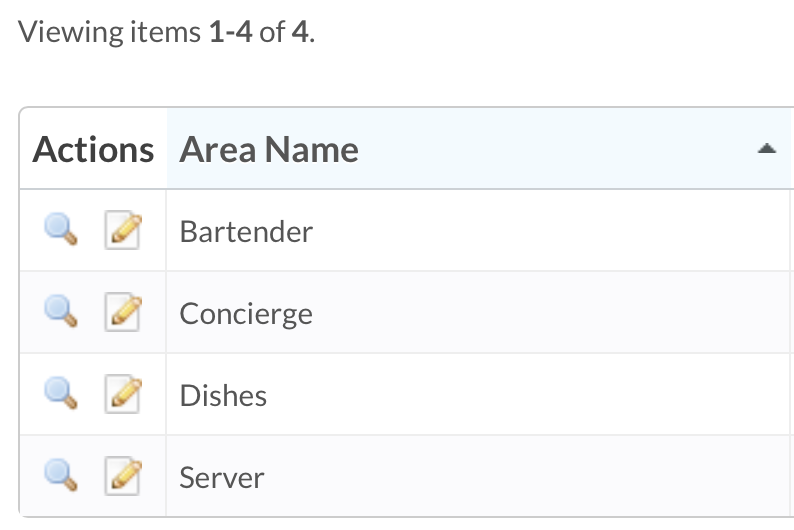Click the bold total count '4'
The image size is (794, 530).
(x=300, y=32)
